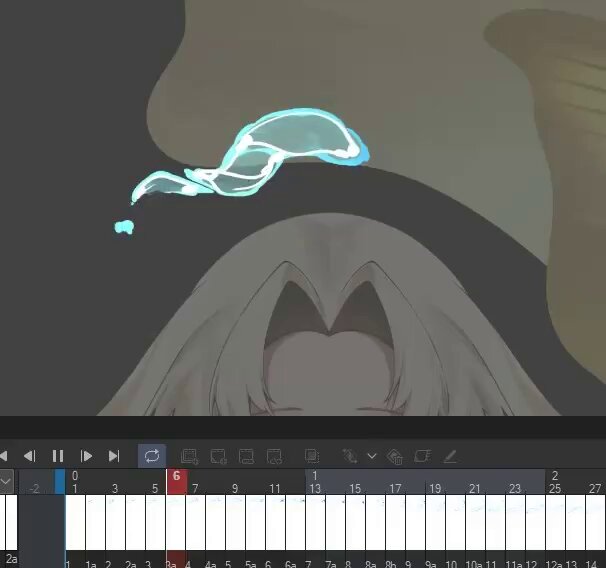Toggle the onion skin icon
This screenshot has height=568, width=606.
pos(312,456)
